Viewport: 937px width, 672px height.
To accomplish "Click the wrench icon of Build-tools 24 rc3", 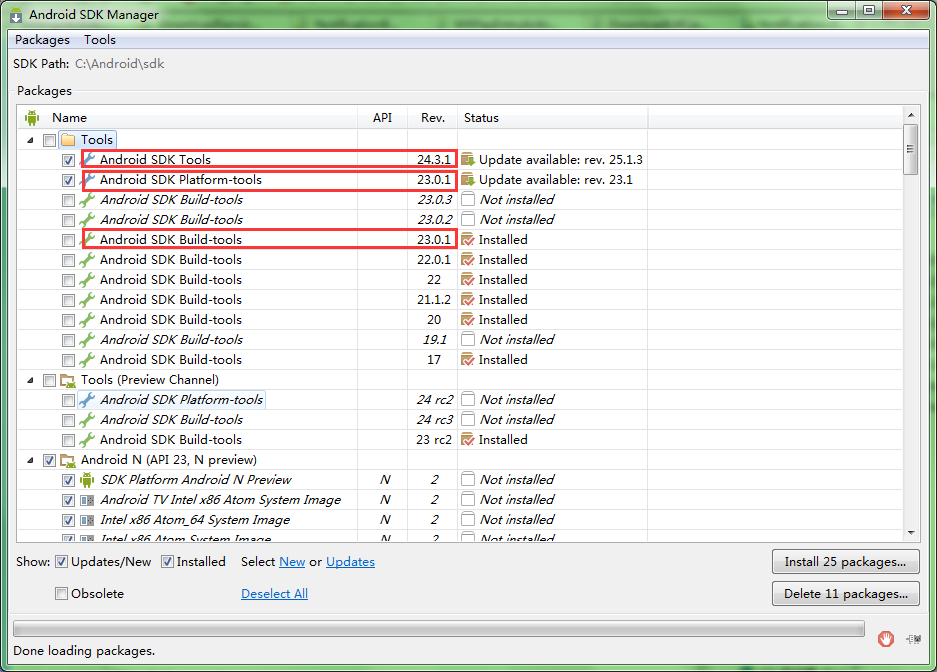I will click(87, 420).
